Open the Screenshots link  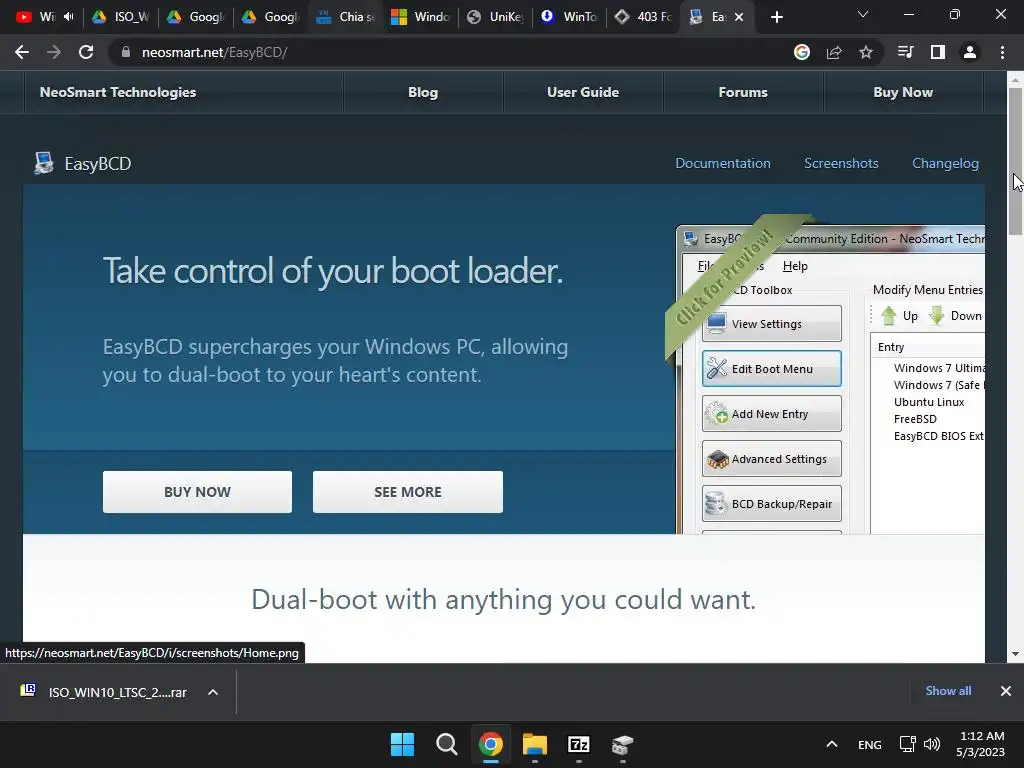coord(841,163)
